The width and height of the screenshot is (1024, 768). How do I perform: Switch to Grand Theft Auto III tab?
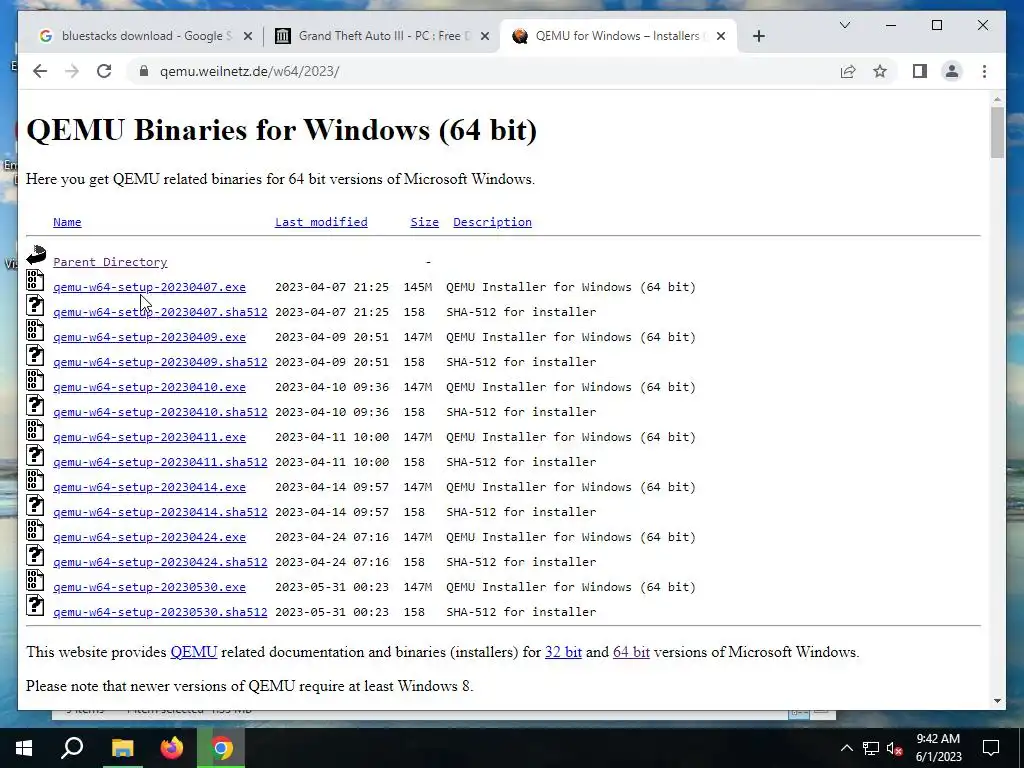(382, 36)
